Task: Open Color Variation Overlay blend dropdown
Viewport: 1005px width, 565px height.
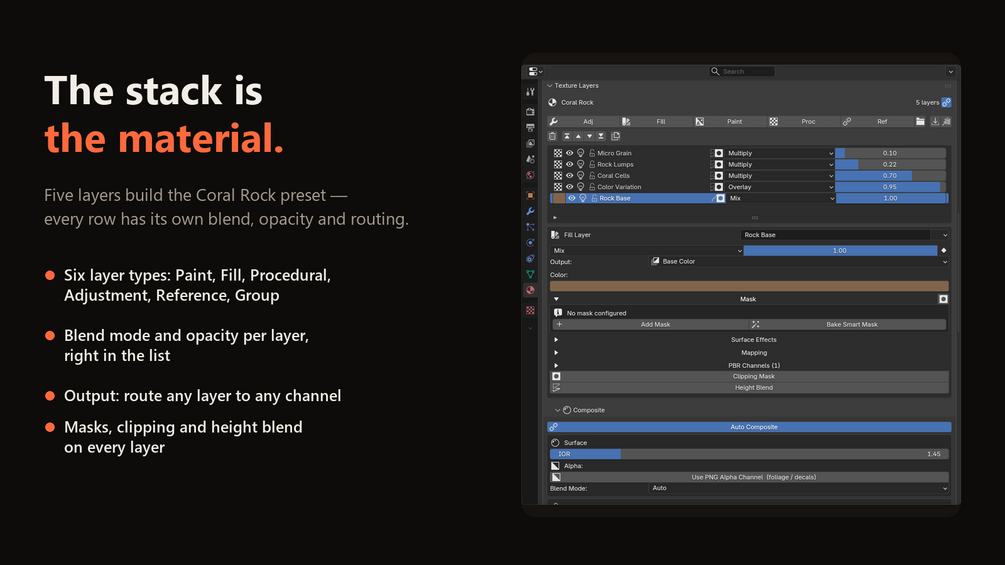Action: click(x=779, y=187)
